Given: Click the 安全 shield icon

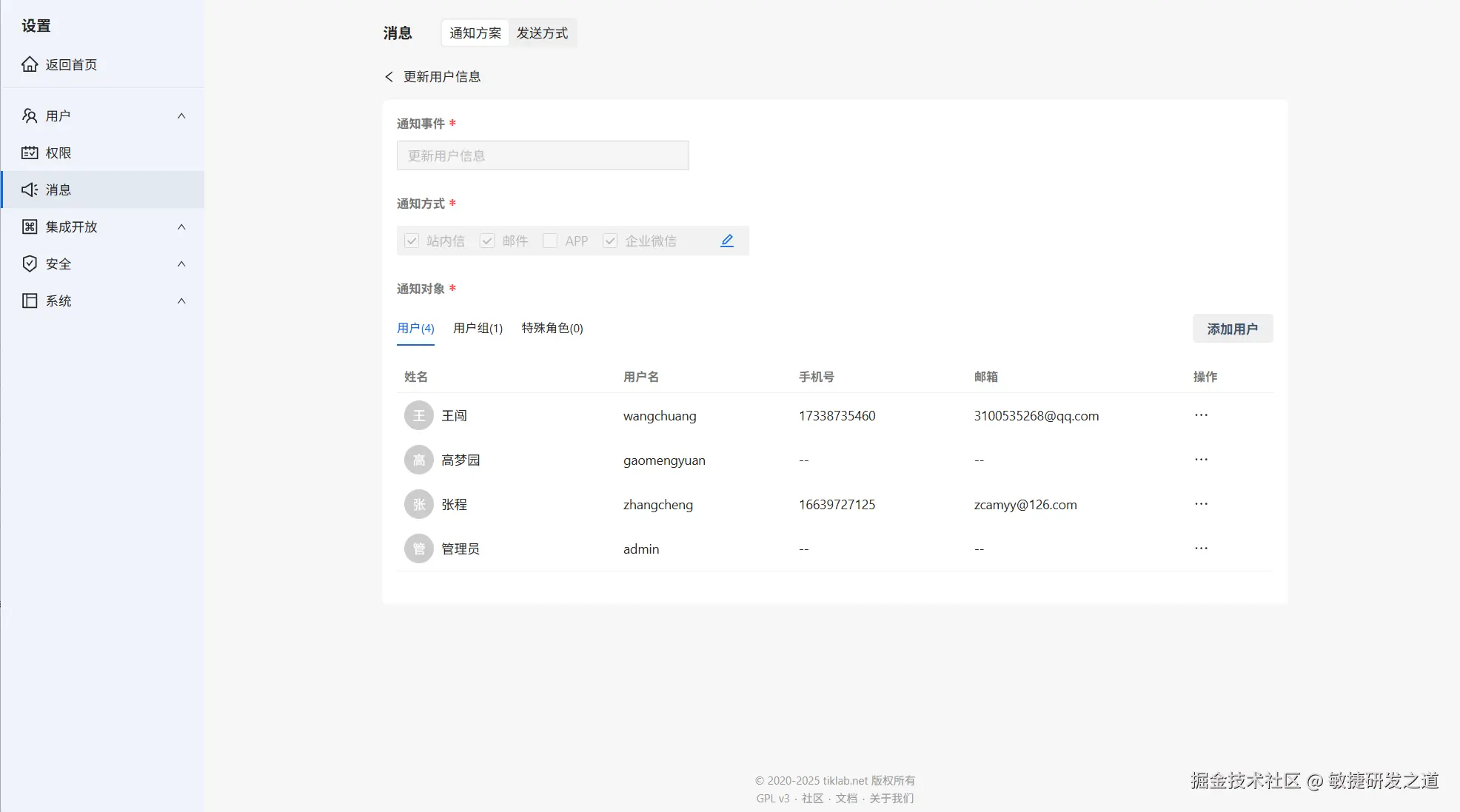Looking at the screenshot, I should (x=30, y=264).
